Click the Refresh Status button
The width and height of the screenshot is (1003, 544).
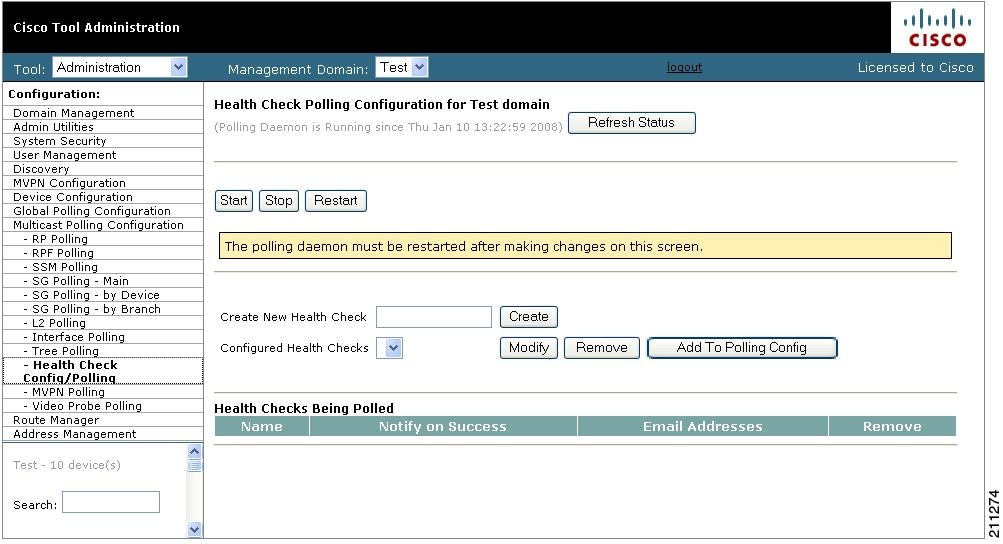631,123
